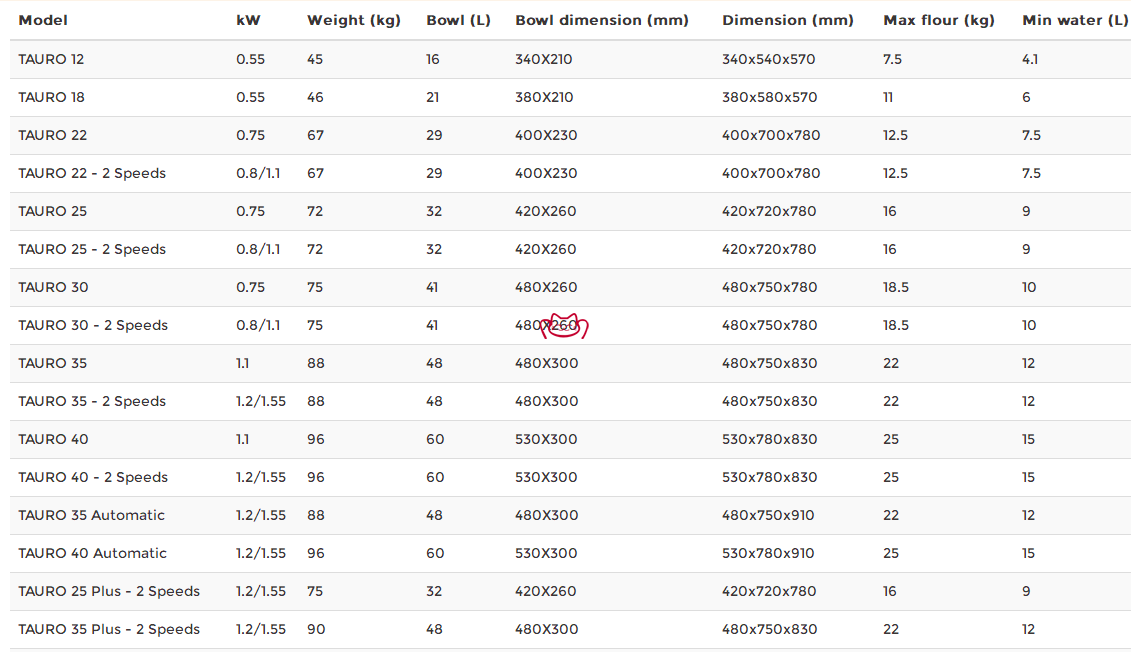Click dimension value 530x780x910

(768, 553)
